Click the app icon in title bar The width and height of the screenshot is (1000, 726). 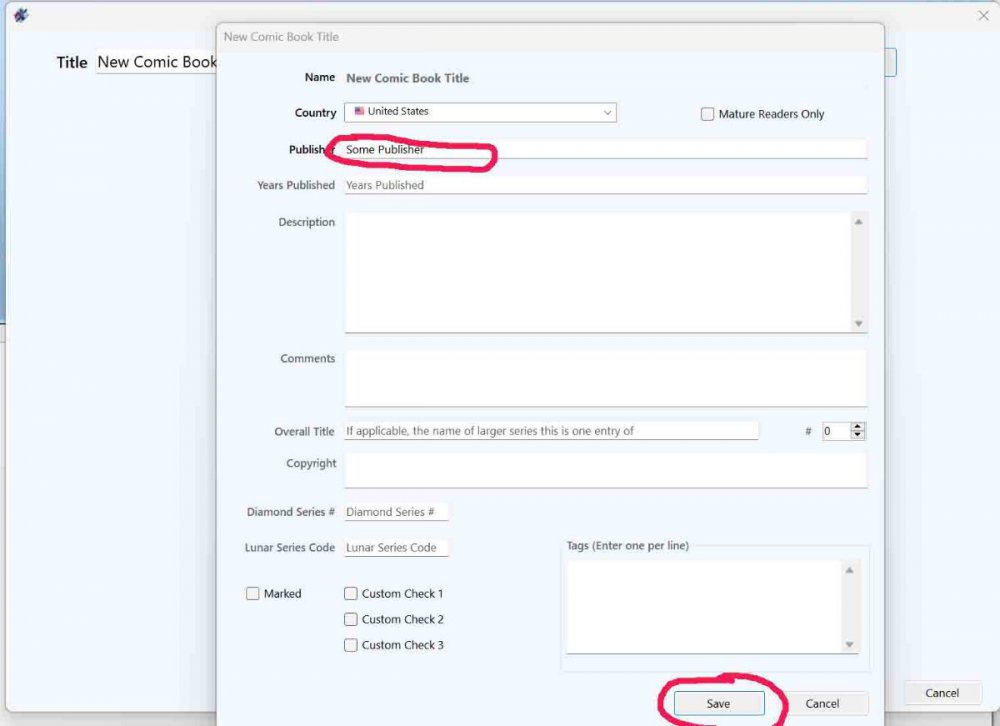[21, 15]
